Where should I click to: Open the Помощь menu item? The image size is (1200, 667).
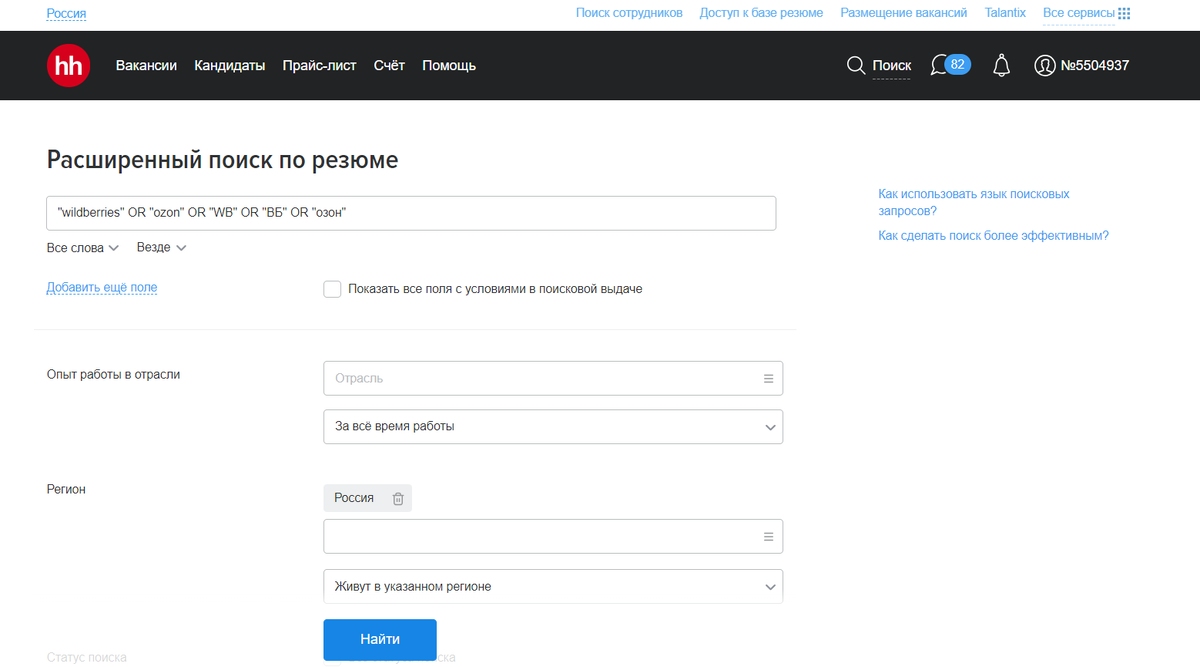pyautogui.click(x=449, y=65)
